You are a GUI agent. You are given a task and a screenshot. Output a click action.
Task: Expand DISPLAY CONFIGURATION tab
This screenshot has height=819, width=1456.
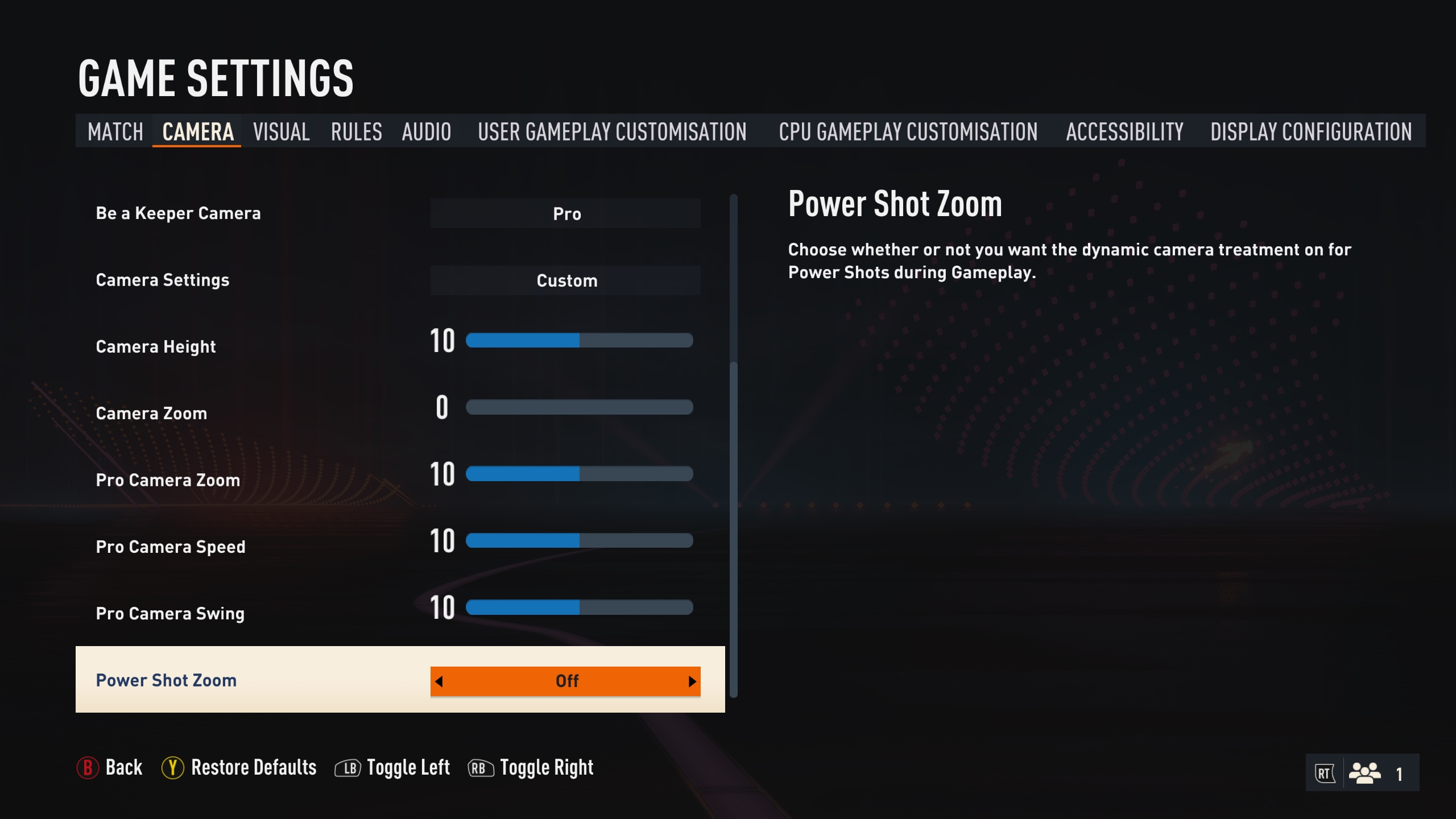1311,131
